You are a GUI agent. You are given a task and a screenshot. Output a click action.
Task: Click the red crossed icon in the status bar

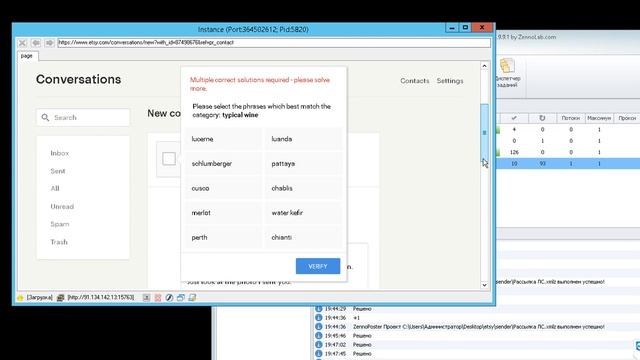pos(158,298)
